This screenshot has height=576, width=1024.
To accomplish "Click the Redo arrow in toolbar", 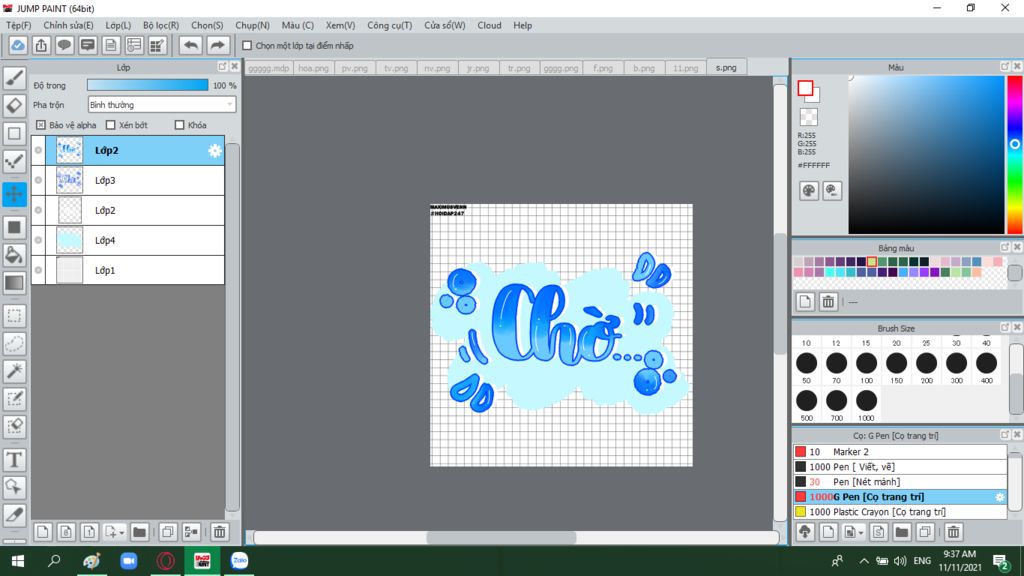I will click(x=217, y=46).
